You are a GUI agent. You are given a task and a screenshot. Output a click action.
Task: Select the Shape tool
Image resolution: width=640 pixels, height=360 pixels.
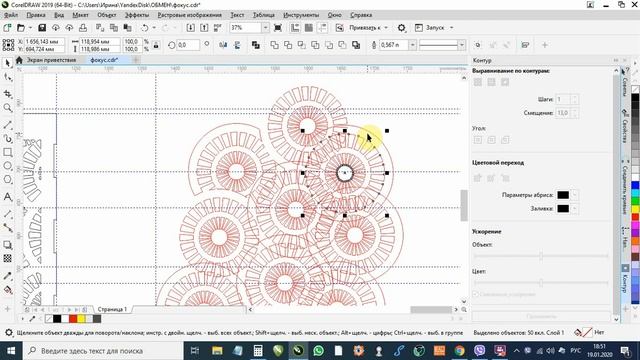coord(7,77)
